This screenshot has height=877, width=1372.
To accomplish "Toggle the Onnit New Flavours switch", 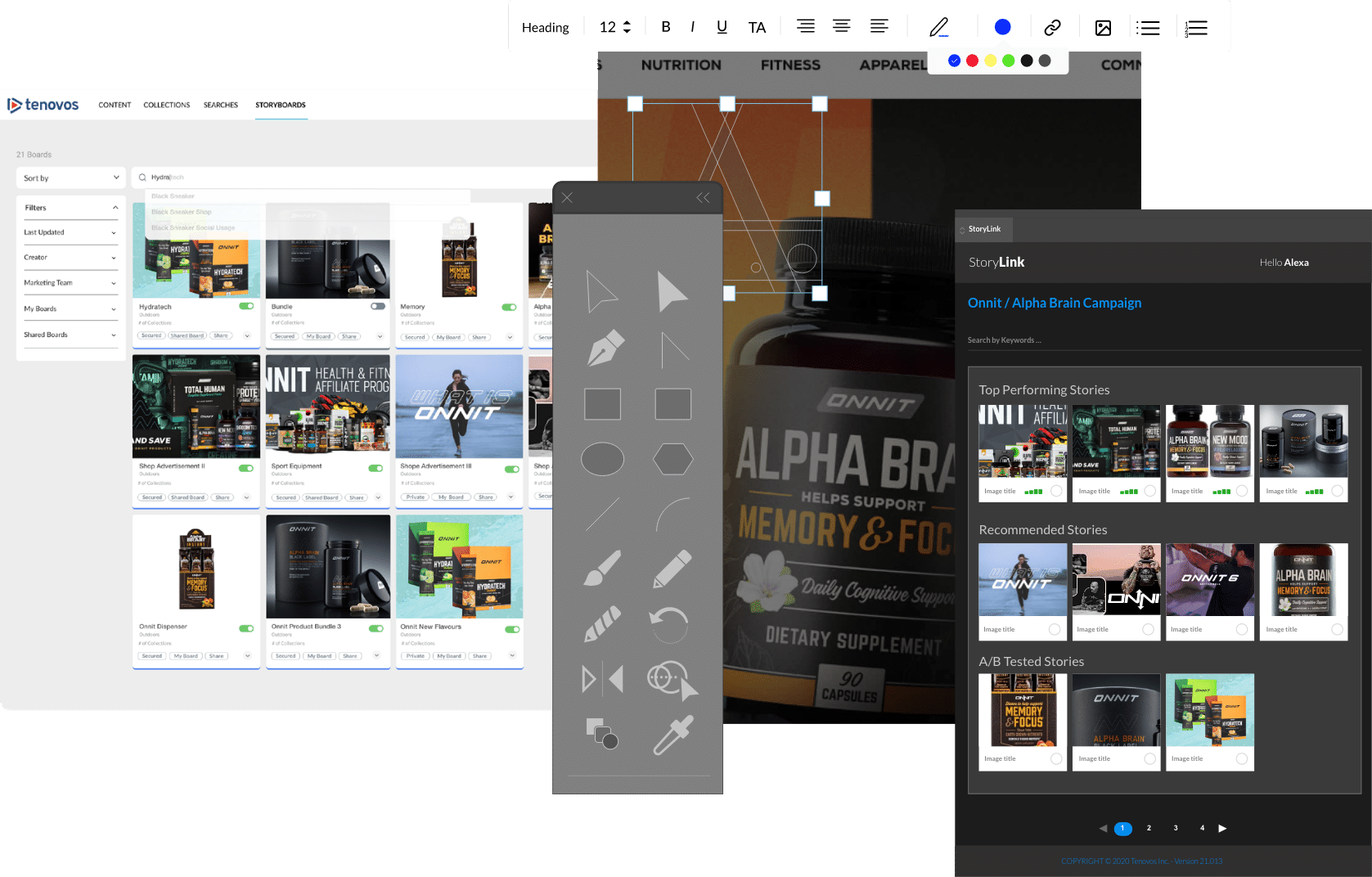I will coord(512,629).
